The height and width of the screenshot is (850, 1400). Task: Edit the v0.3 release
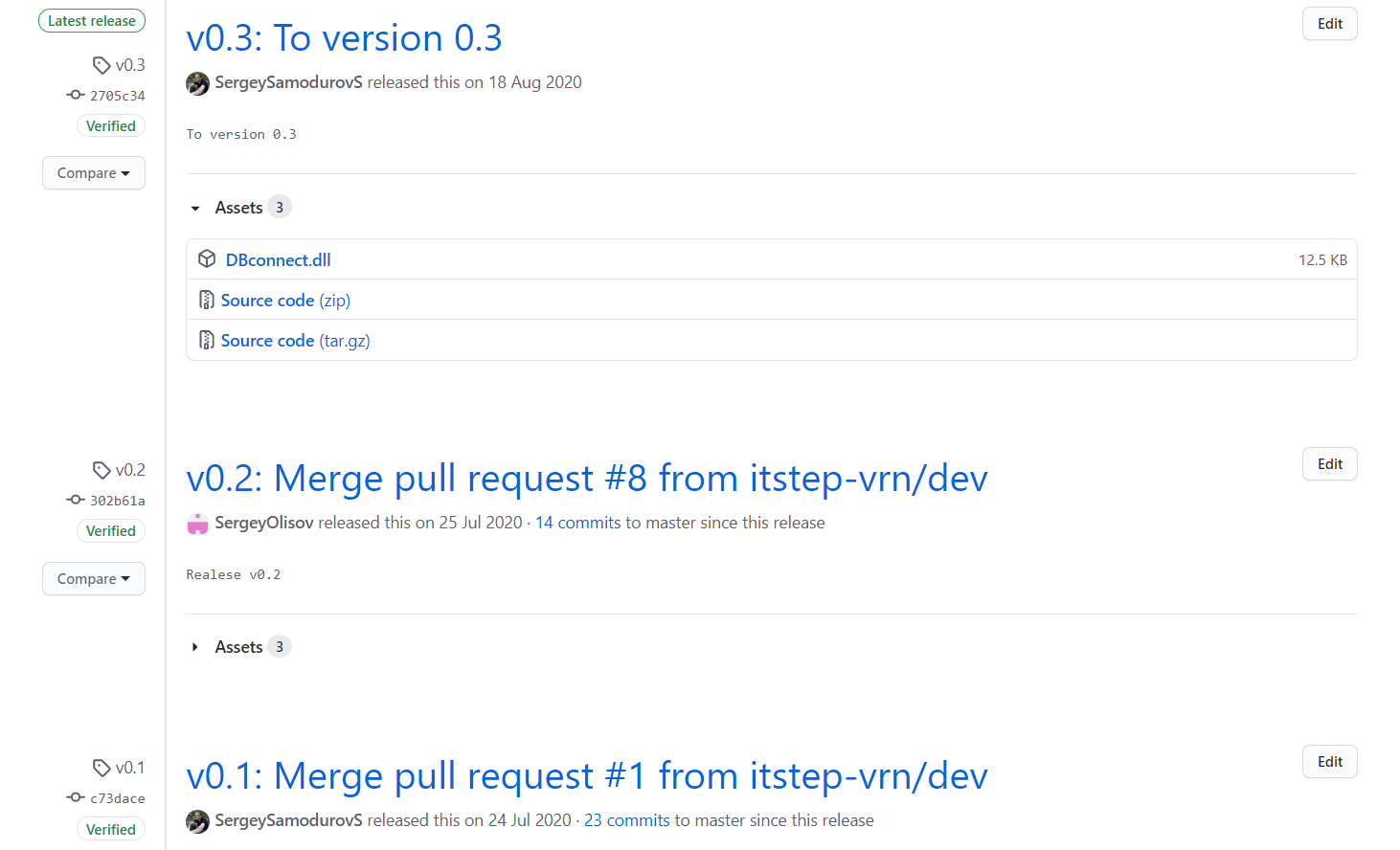[1329, 24]
